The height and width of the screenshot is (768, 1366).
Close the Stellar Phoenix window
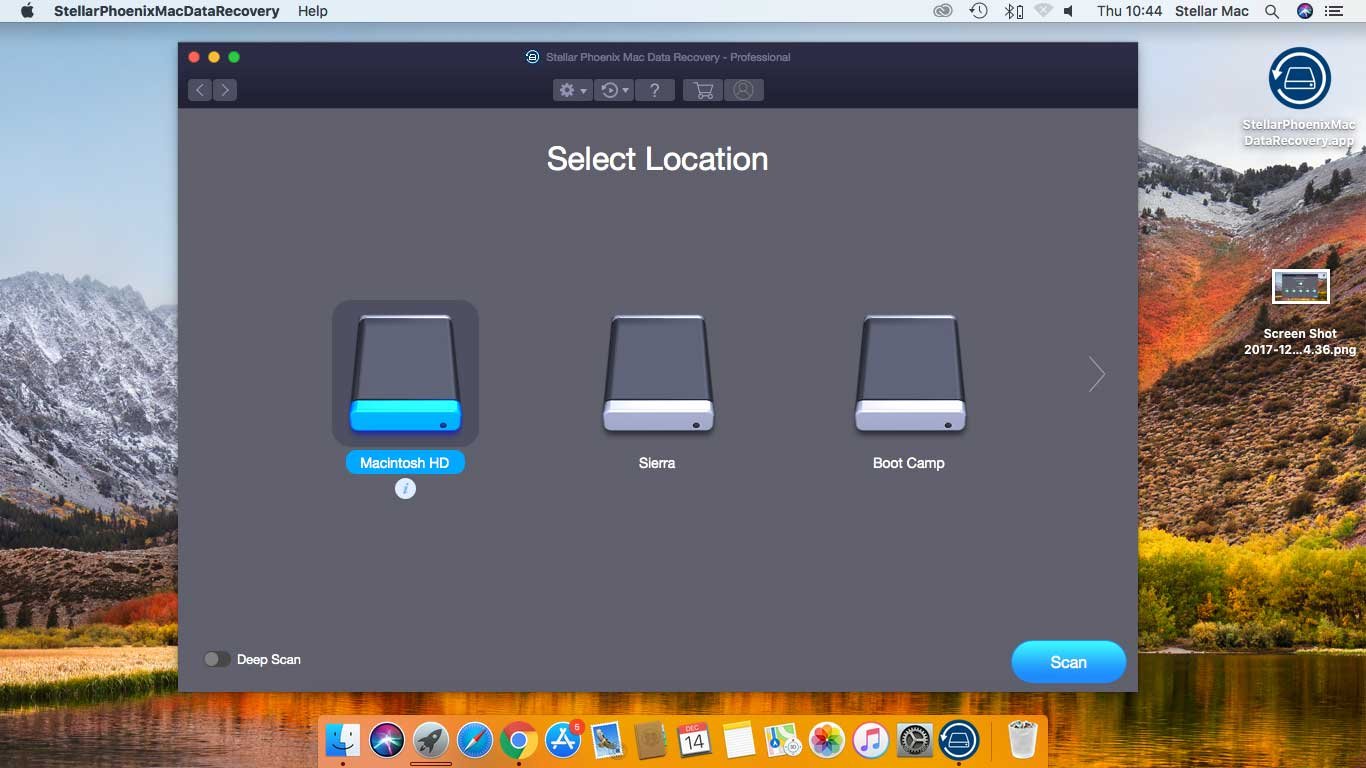[x=194, y=57]
